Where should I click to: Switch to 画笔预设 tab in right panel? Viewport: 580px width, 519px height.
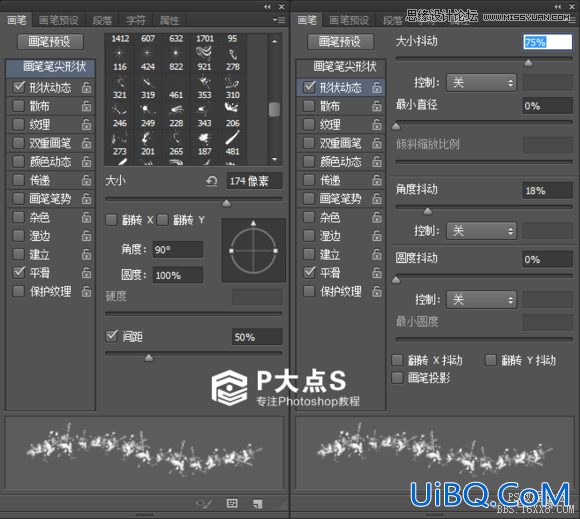pyautogui.click(x=349, y=20)
